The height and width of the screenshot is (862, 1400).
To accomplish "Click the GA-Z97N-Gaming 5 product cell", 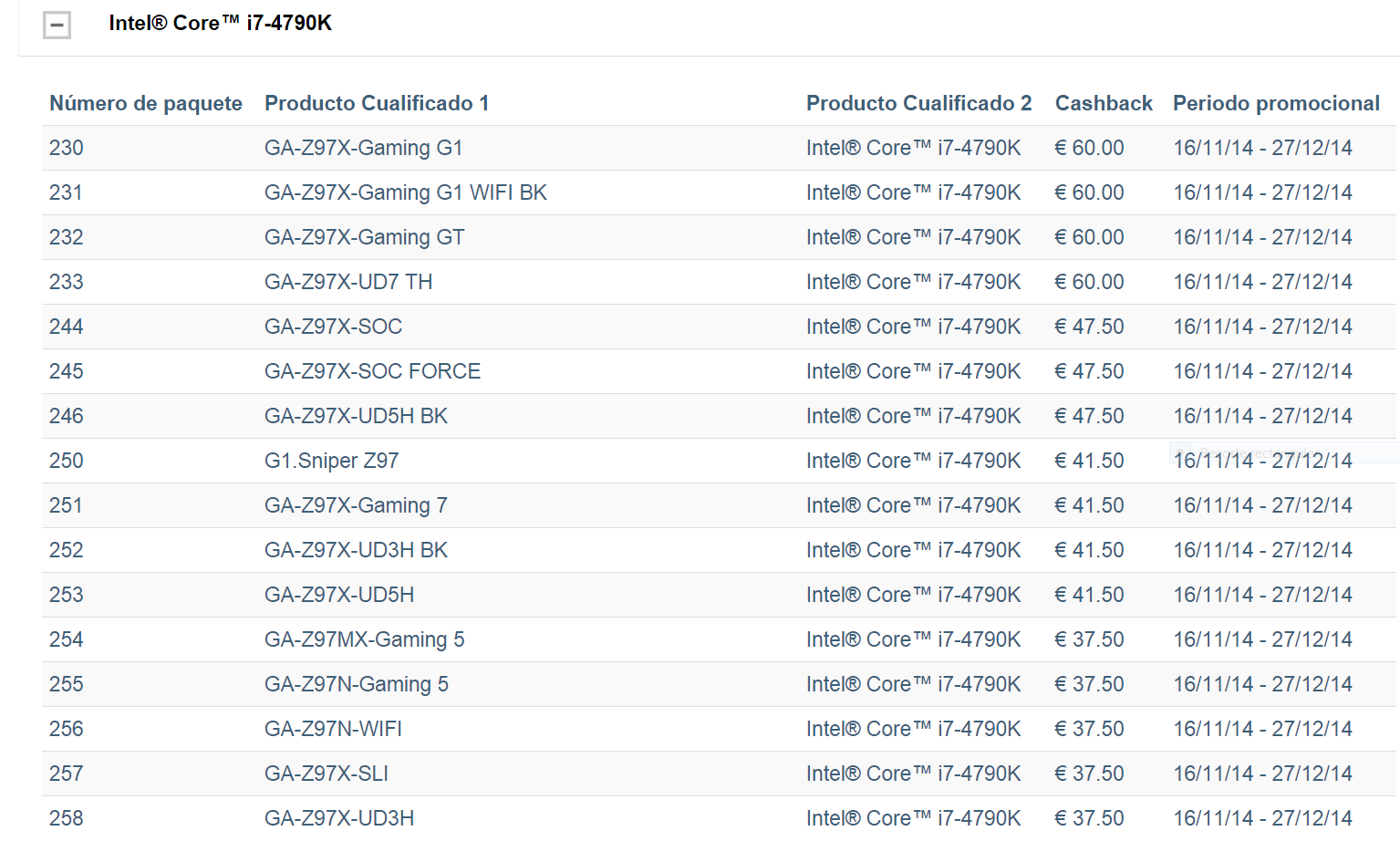I will [357, 684].
